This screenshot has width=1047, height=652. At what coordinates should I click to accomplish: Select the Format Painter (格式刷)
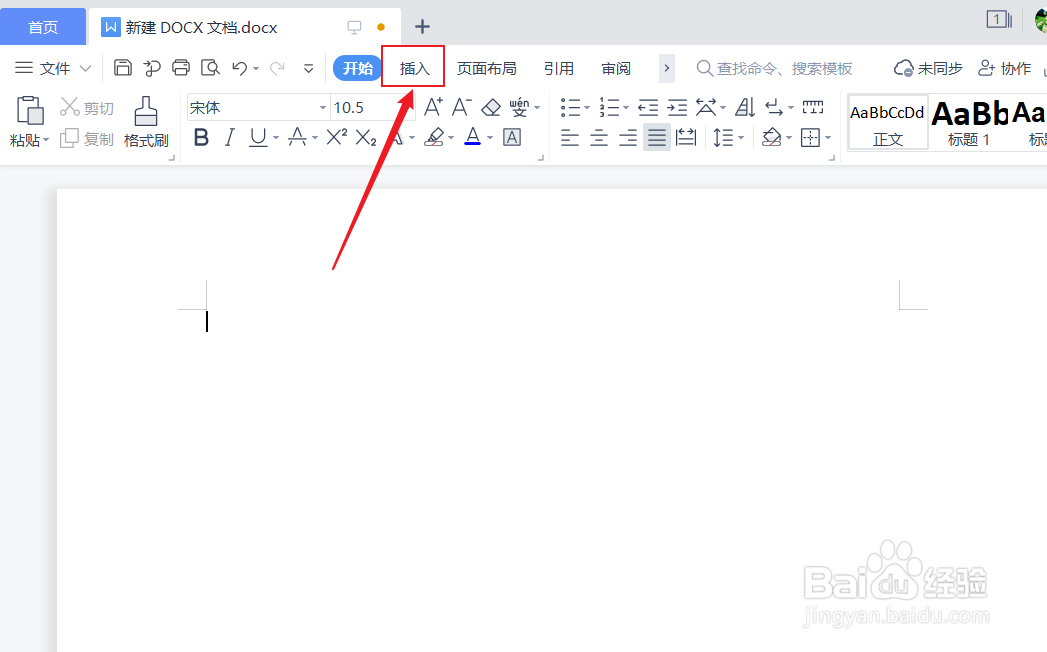(146, 122)
